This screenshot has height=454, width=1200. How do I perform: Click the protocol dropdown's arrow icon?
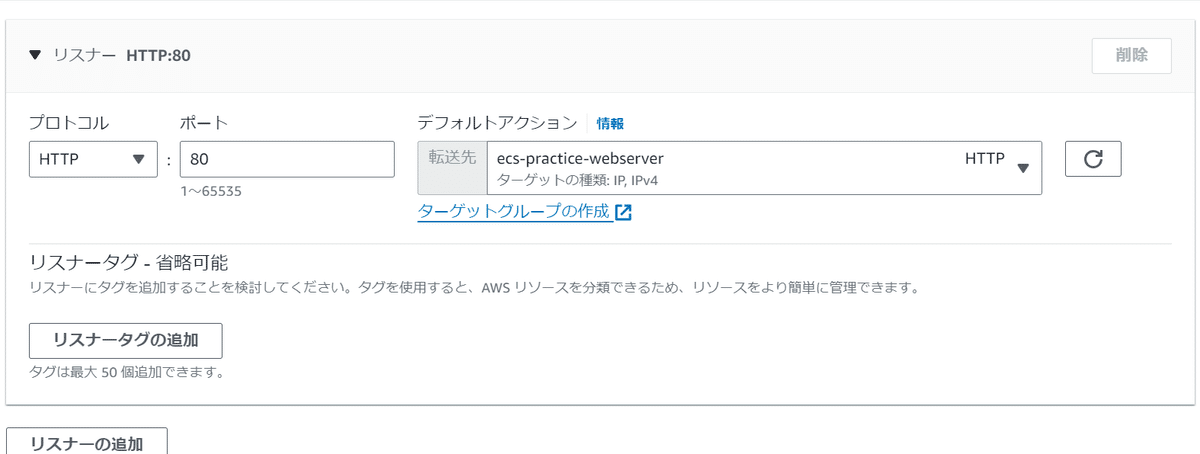point(138,159)
